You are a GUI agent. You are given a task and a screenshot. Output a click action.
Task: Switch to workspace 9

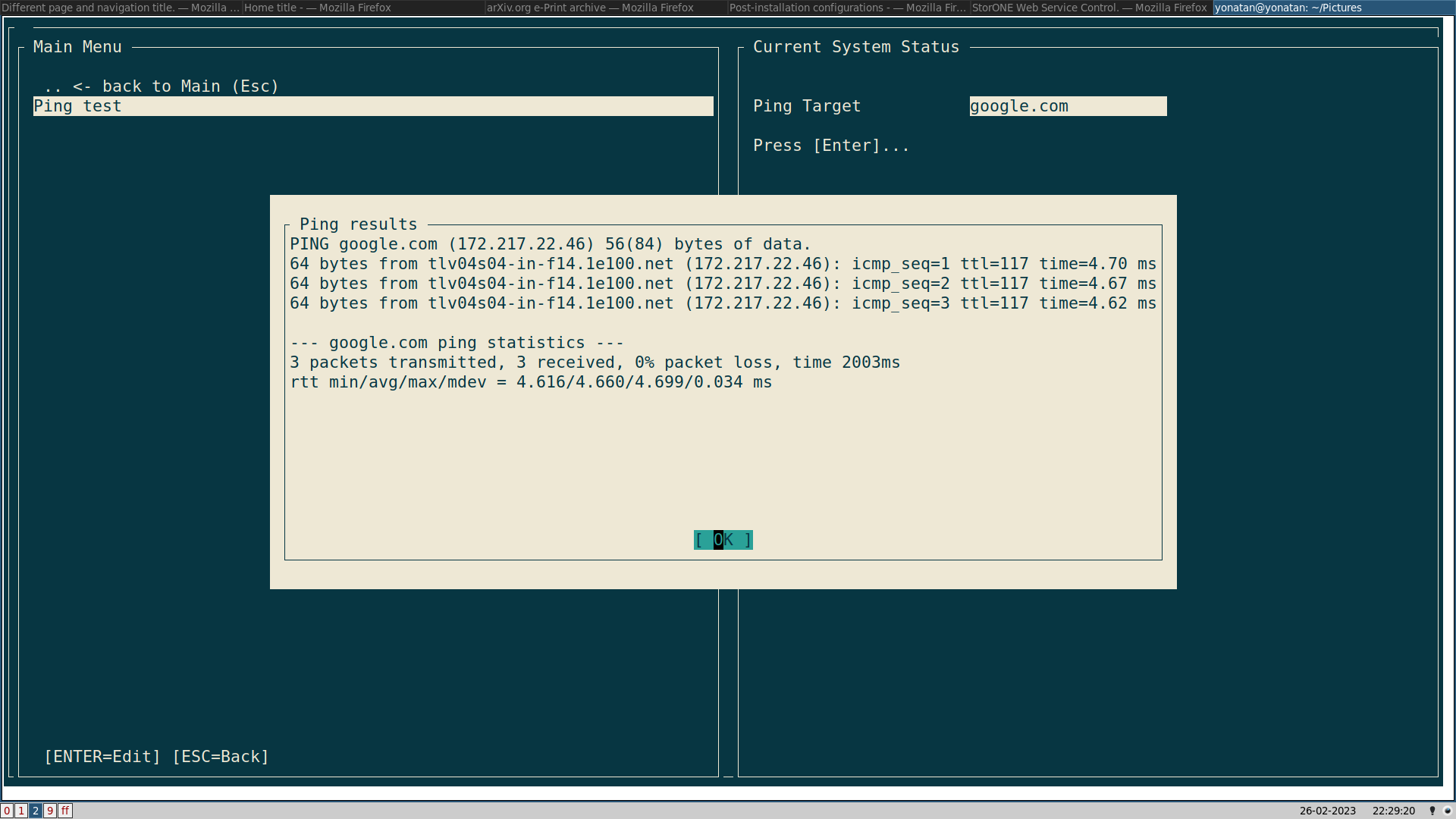[50, 811]
